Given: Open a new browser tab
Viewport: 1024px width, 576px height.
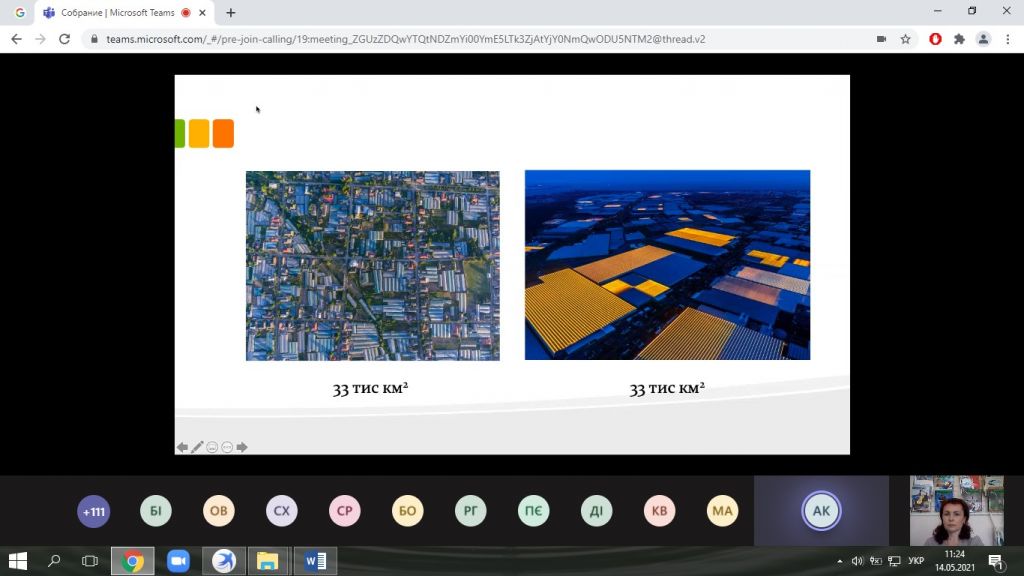Looking at the screenshot, I should click(231, 13).
